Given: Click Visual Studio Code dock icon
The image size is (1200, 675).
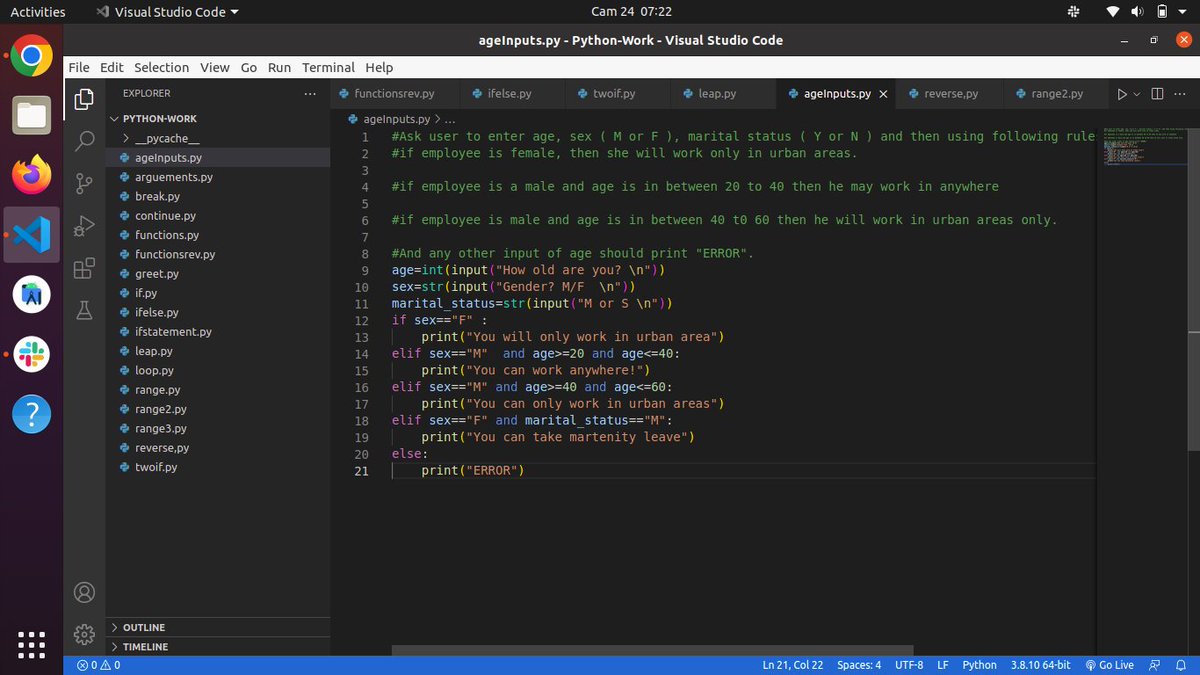Looking at the screenshot, I should 32,235.
